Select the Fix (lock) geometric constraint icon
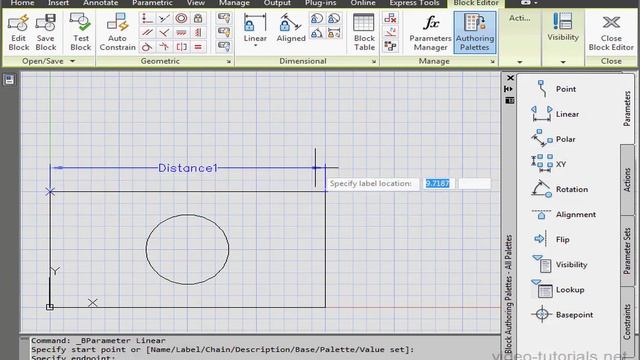 pos(198,18)
